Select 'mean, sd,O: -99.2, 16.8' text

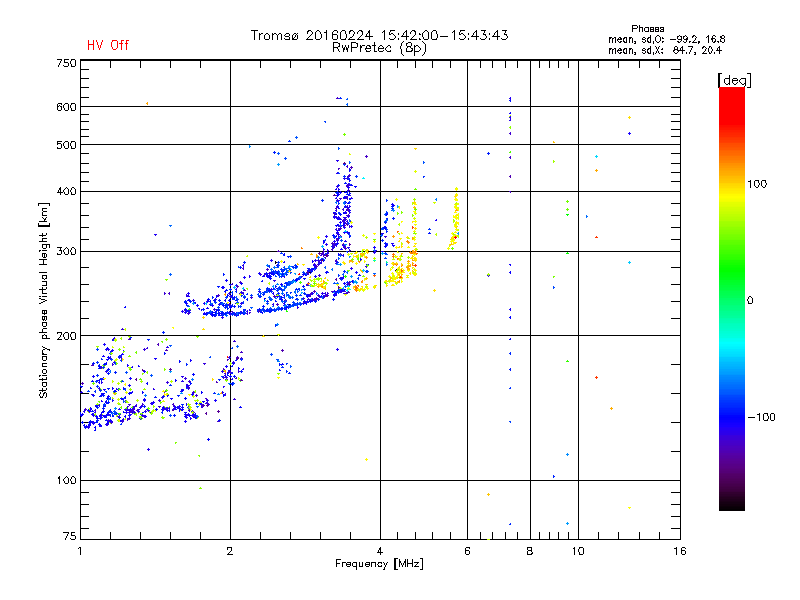point(666,39)
